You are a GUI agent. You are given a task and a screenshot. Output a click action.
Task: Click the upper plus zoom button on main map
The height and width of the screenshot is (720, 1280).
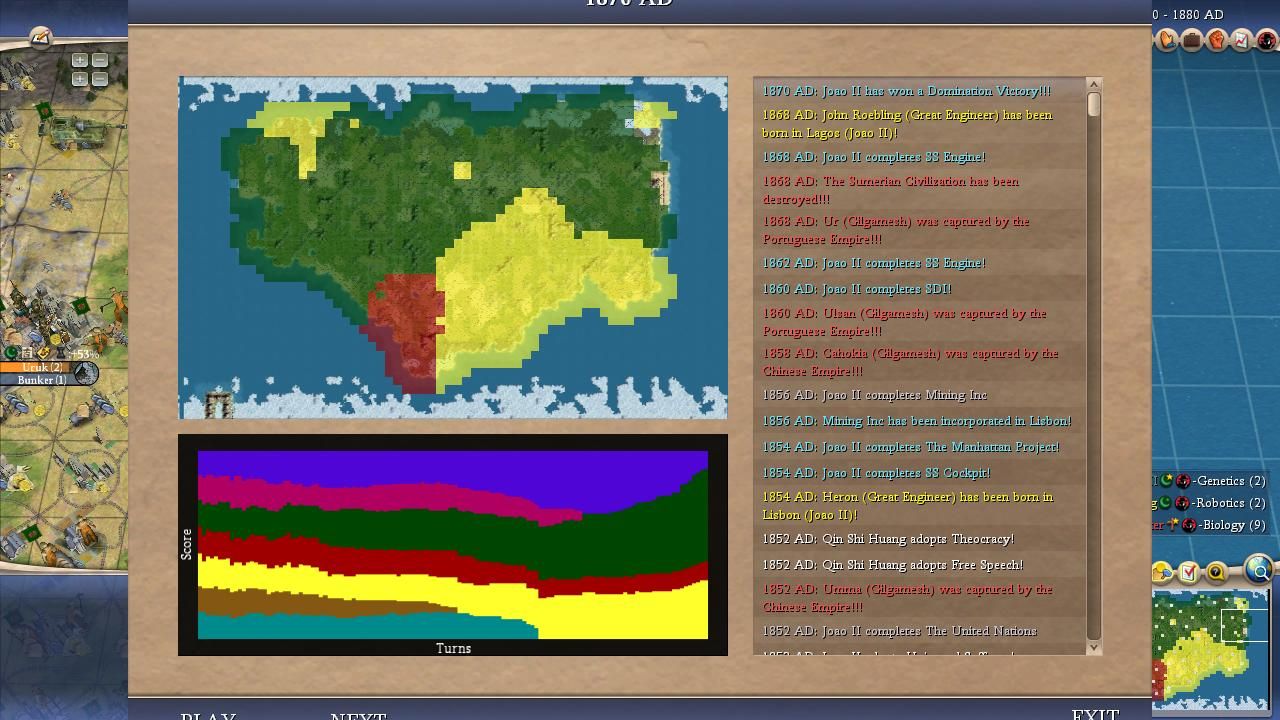[x=80, y=61]
